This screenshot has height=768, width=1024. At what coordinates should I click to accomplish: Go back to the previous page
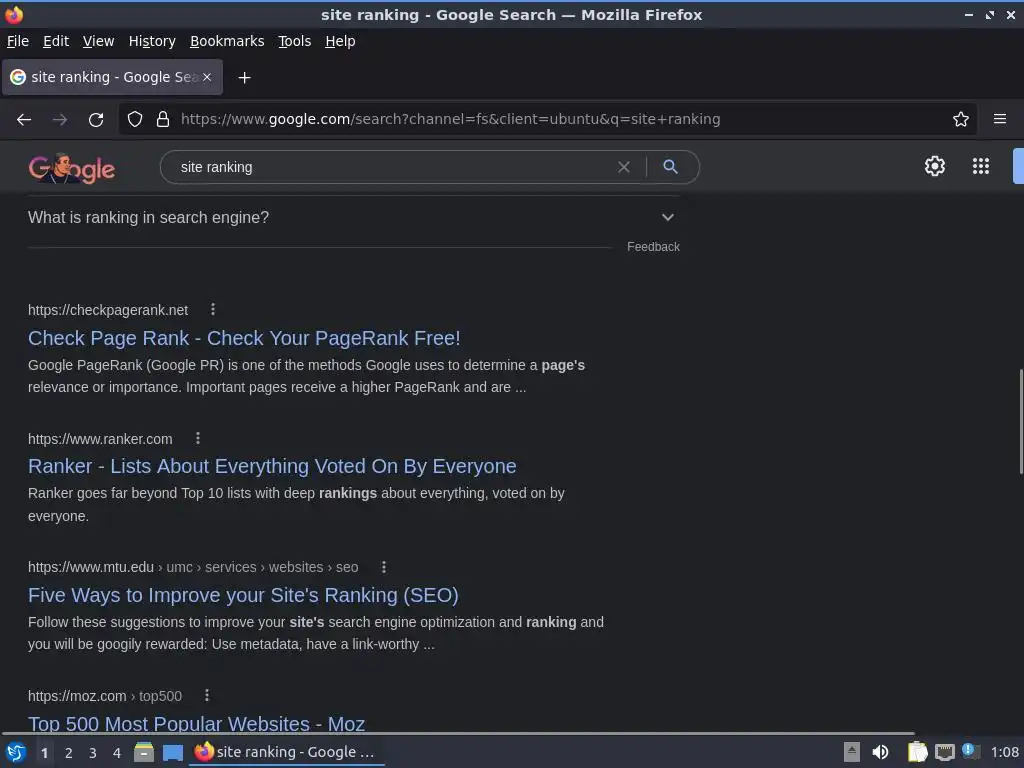point(24,120)
